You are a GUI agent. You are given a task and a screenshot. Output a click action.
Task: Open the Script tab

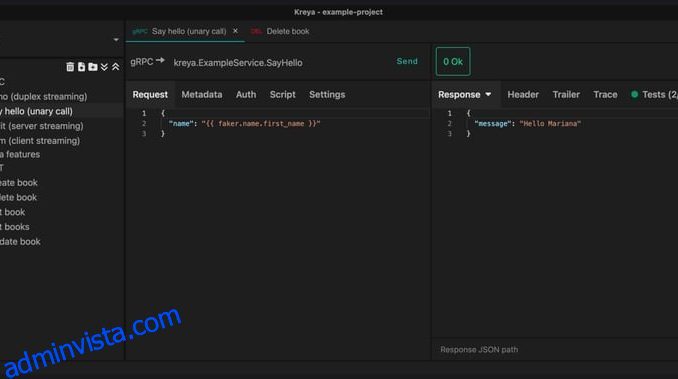(282, 95)
